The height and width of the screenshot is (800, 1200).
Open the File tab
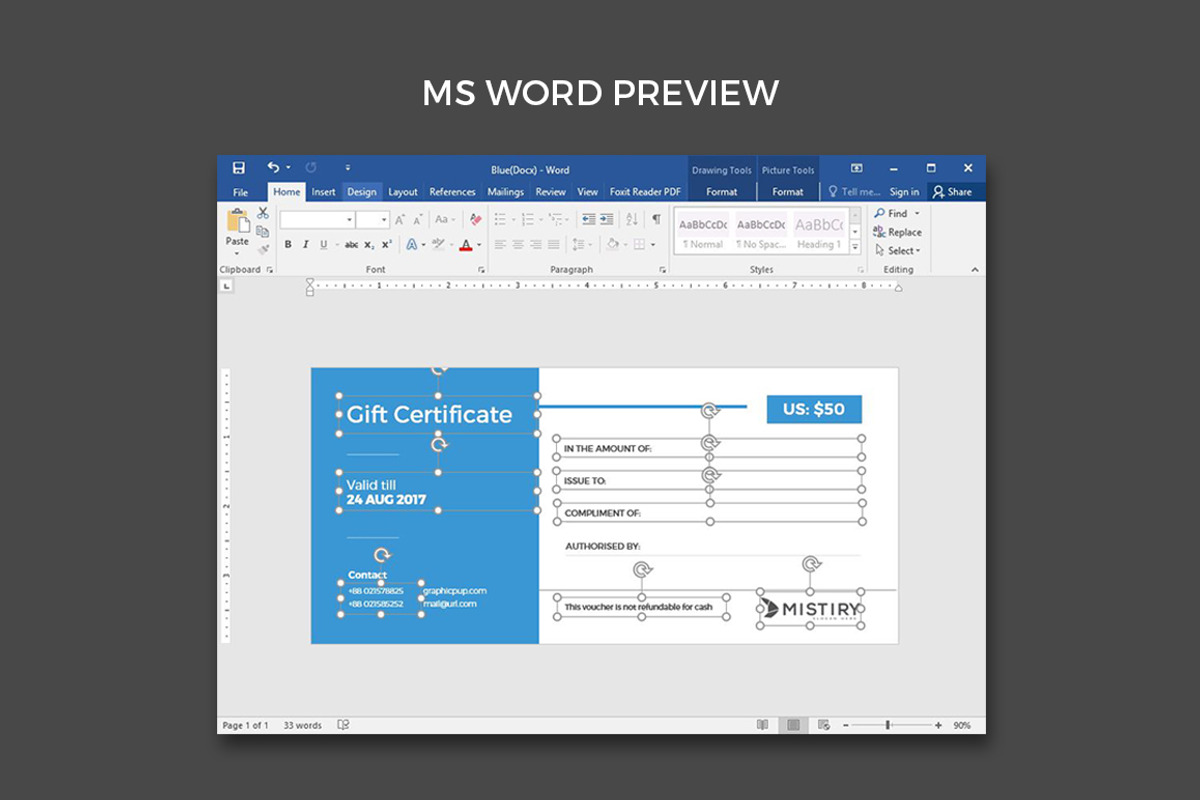point(241,192)
